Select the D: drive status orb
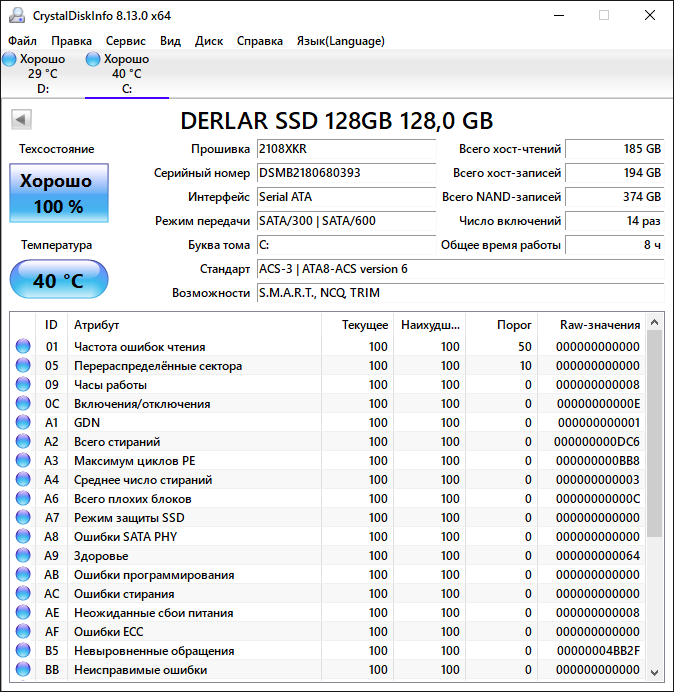This screenshot has width=674, height=692. point(9,59)
